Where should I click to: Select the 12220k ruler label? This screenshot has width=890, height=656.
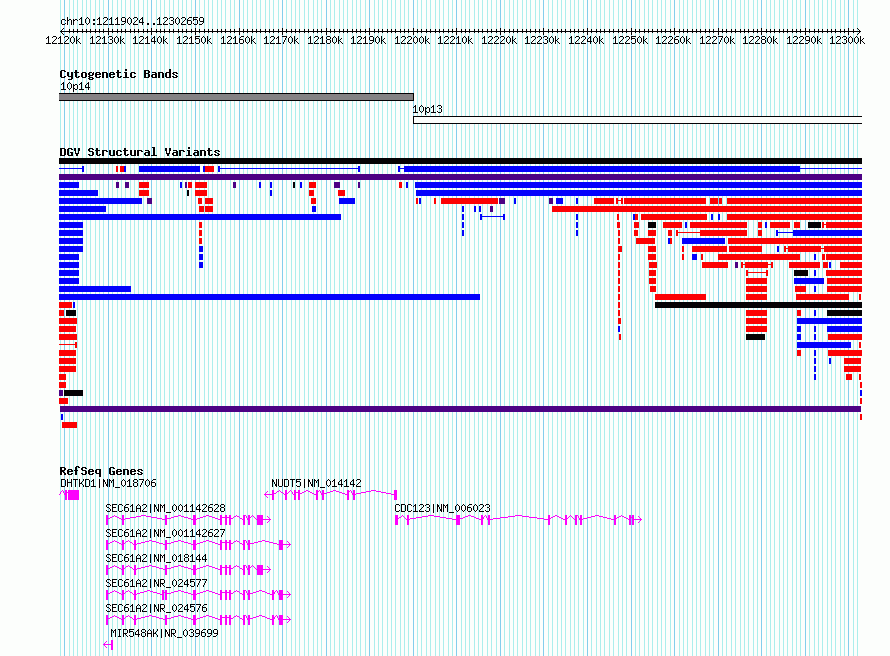tap(499, 40)
